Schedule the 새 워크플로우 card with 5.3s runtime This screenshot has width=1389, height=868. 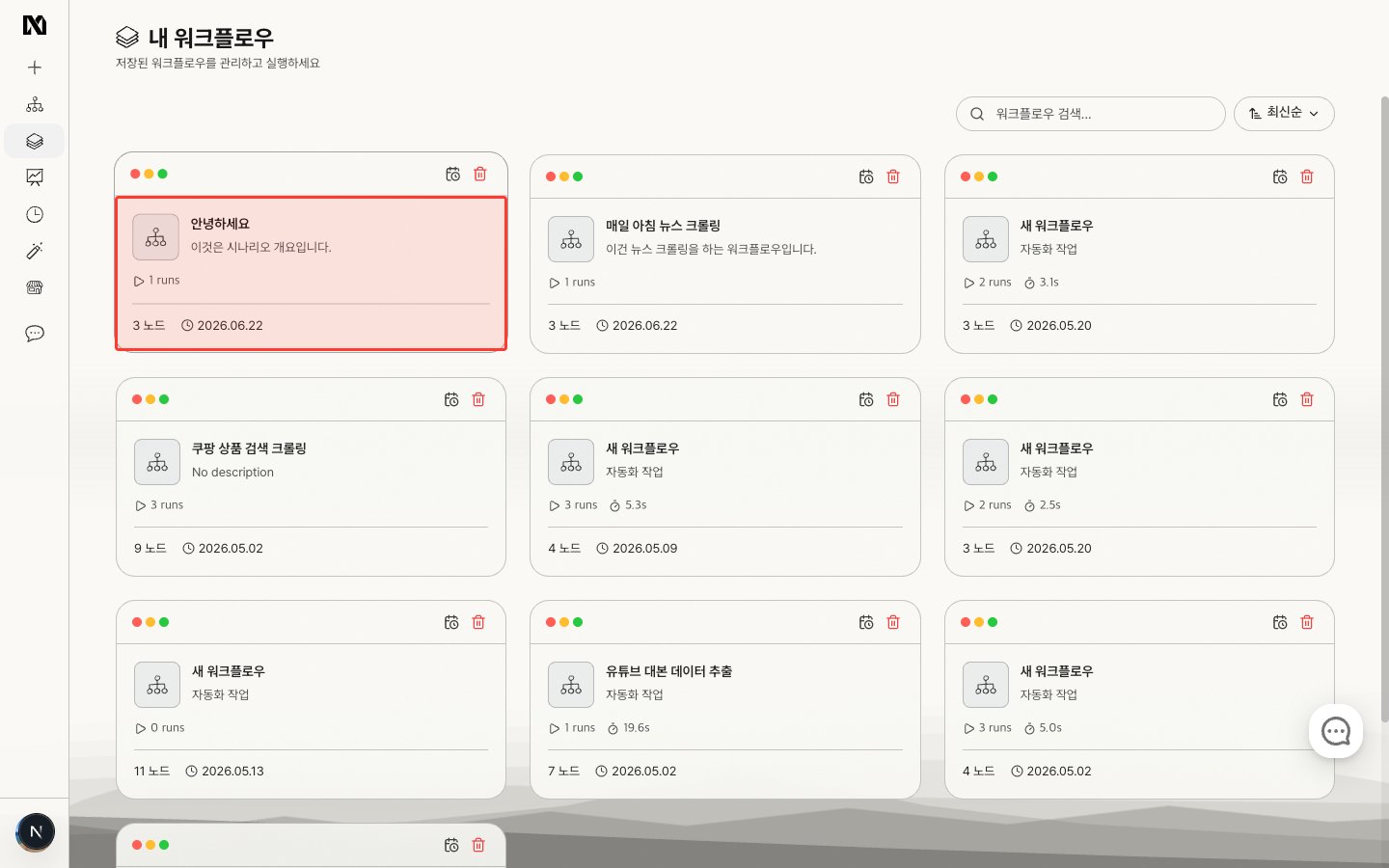pos(866,399)
